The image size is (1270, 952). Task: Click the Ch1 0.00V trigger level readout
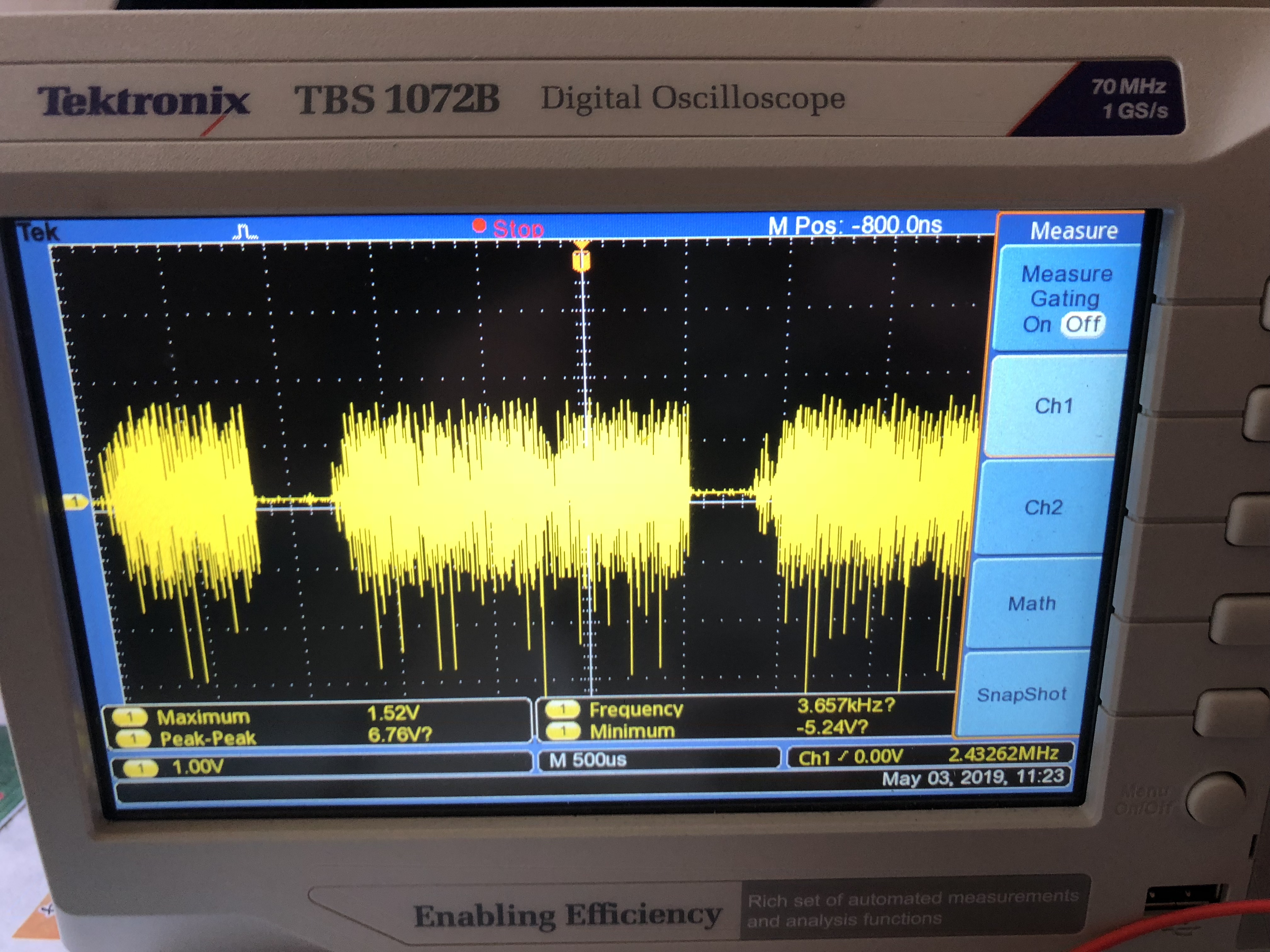pyautogui.click(x=850, y=757)
